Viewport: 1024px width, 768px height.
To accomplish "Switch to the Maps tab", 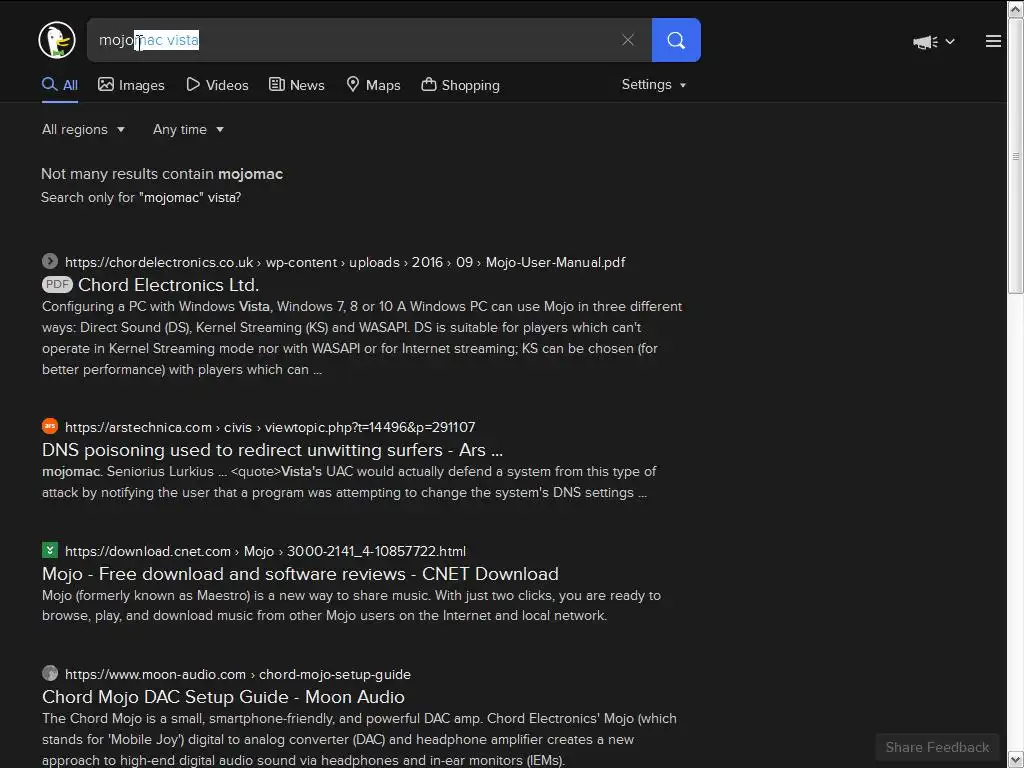I will 373,85.
